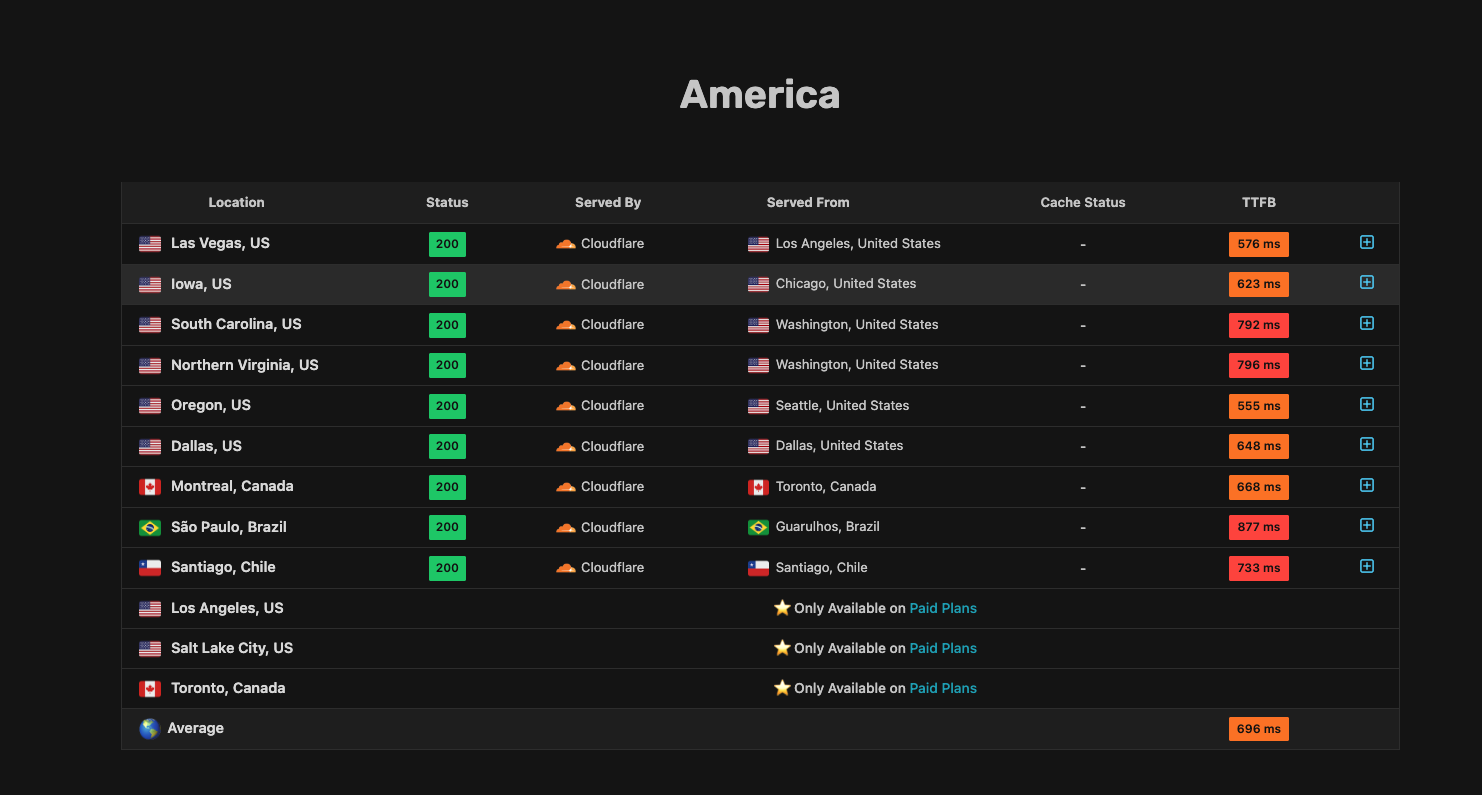The height and width of the screenshot is (795, 1482).
Task: Click the Cloudflare logo in the Las Vegas row
Action: pos(566,244)
